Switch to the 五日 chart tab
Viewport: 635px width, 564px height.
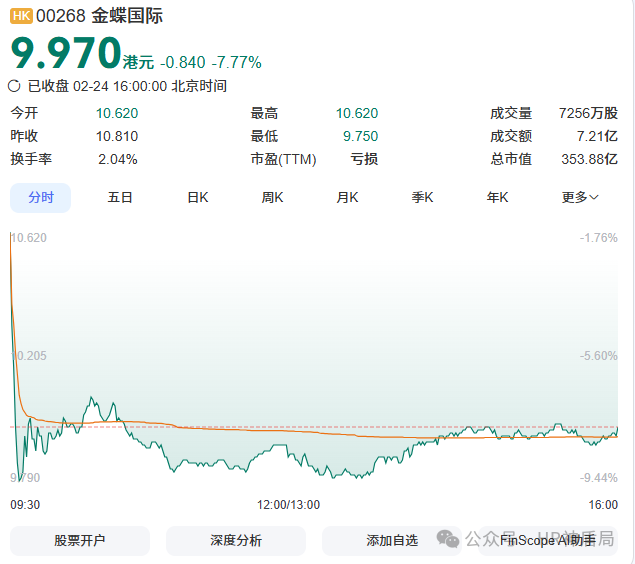point(120,198)
